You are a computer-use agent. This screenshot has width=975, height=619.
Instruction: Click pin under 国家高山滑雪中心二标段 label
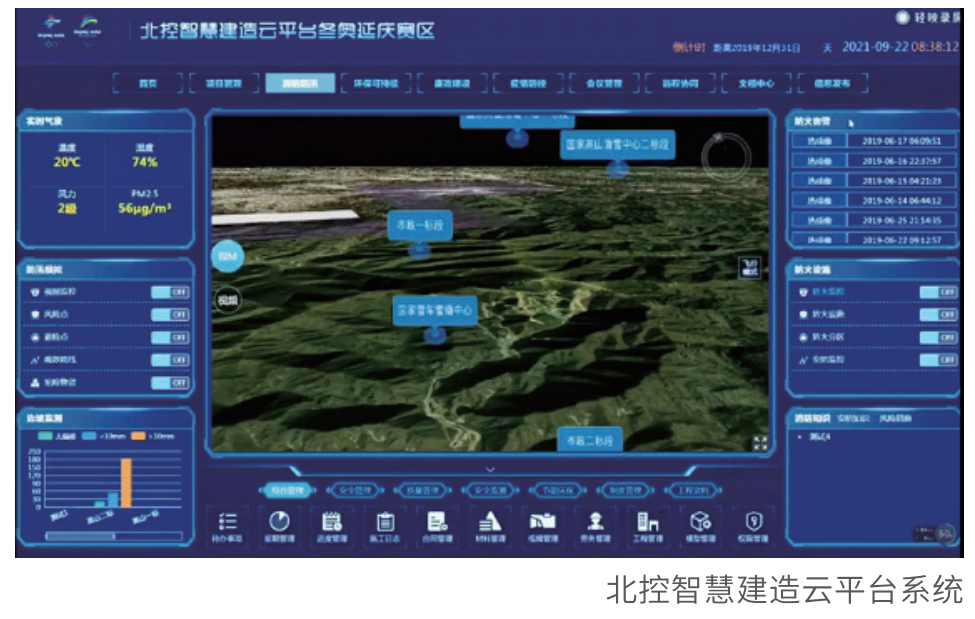point(617,169)
